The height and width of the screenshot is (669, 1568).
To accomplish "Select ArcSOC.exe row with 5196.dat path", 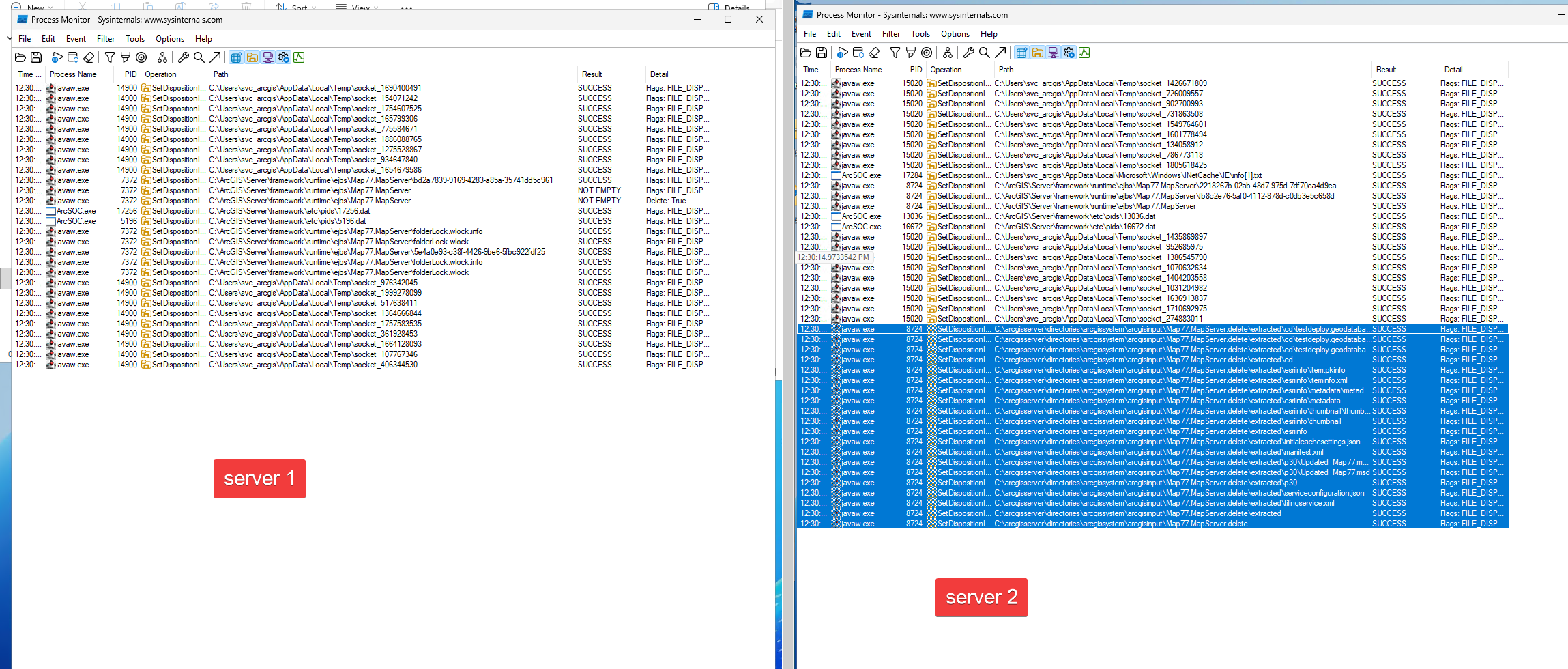I will pyautogui.click(x=362, y=221).
